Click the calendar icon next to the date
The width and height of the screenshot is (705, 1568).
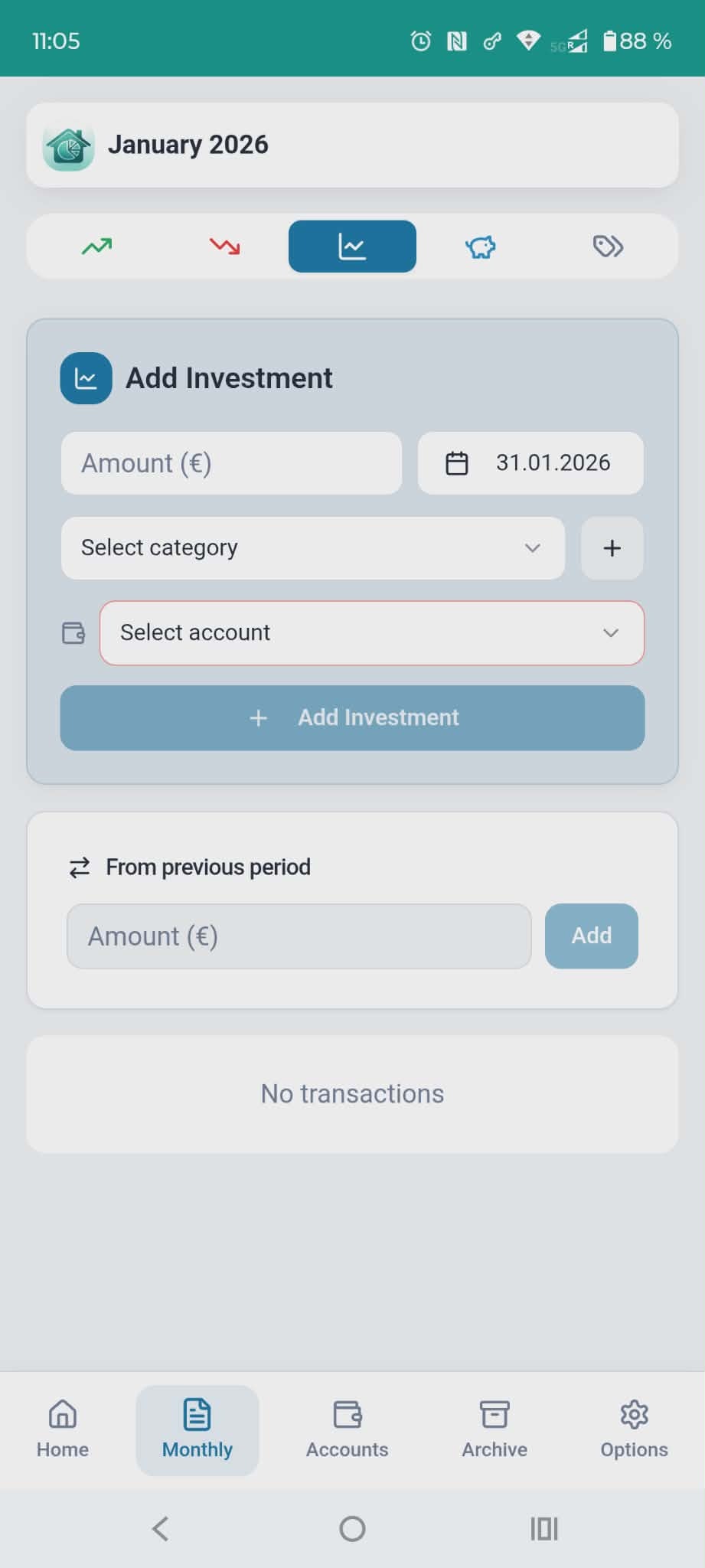(x=457, y=462)
